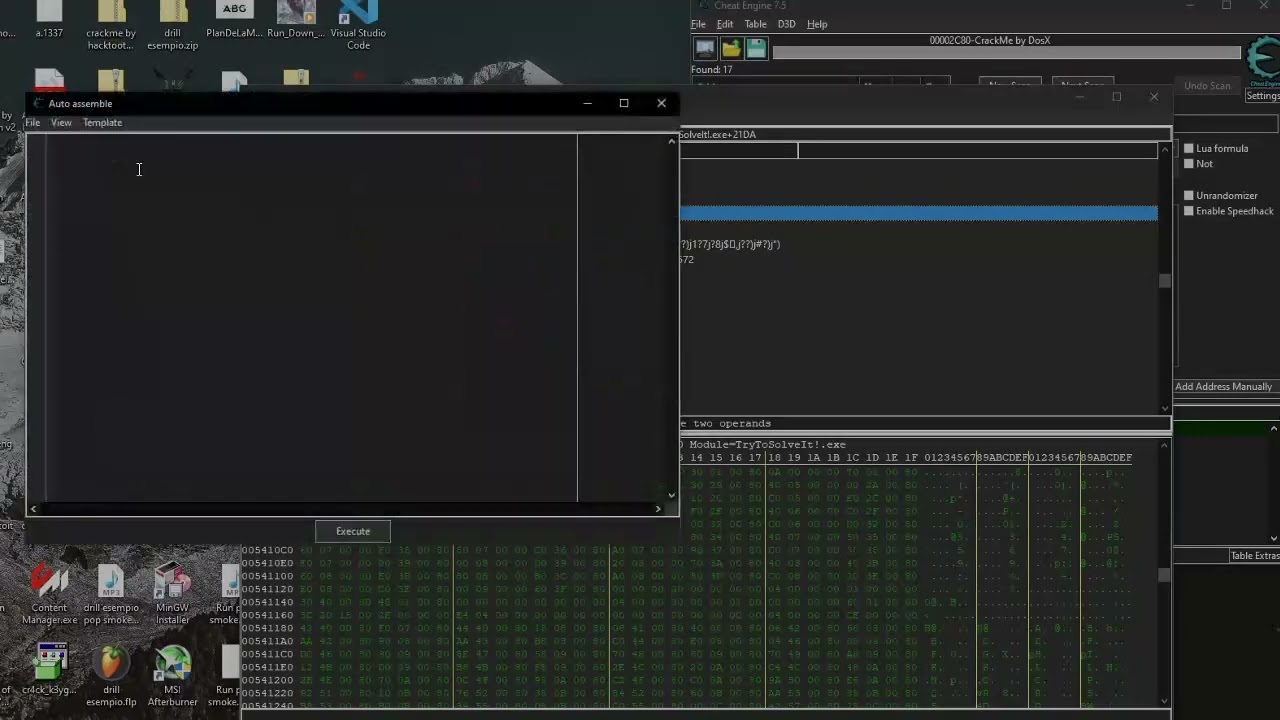Screen dimensions: 1280x720
Task: Select drill esempio.zip desktop icon
Action: pos(173,25)
